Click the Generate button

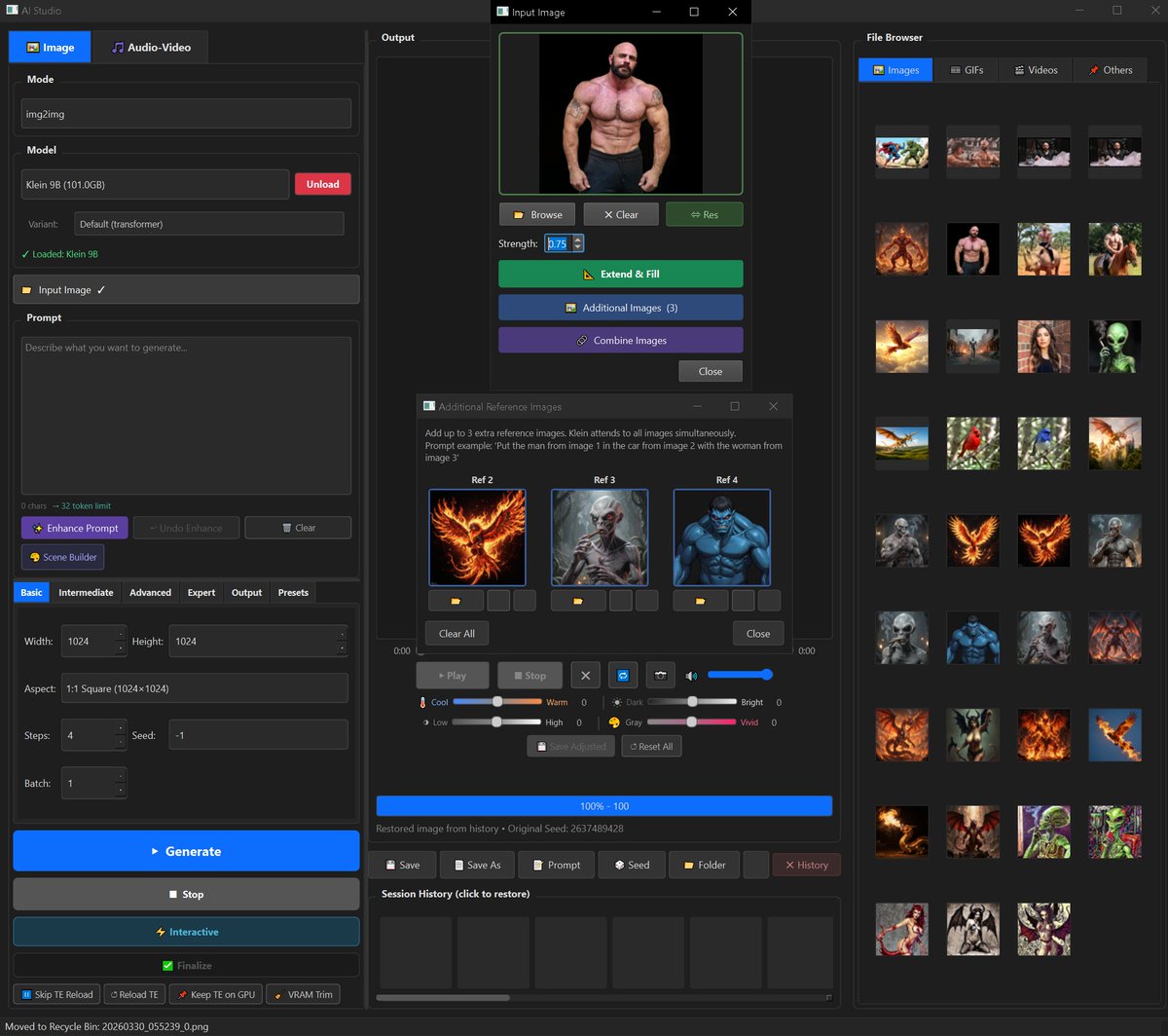[186, 851]
